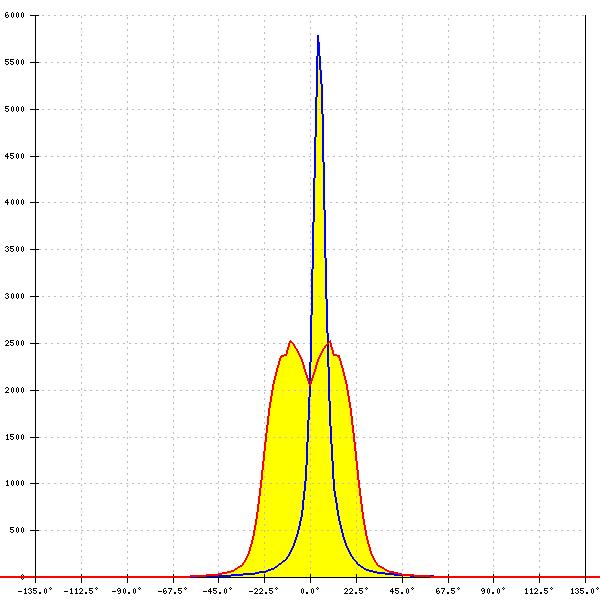This screenshot has width=600, height=600.
Task: Click the 22.5° x-axis label
Action: pos(356,591)
